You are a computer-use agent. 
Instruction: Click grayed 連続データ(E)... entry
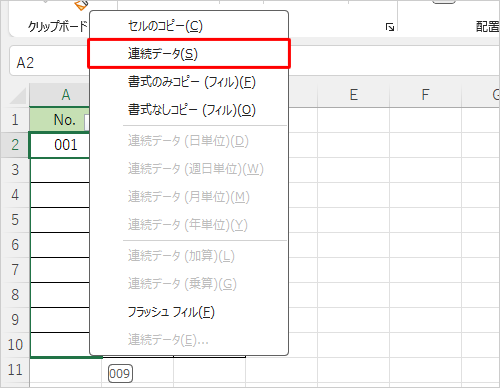(x=189, y=340)
